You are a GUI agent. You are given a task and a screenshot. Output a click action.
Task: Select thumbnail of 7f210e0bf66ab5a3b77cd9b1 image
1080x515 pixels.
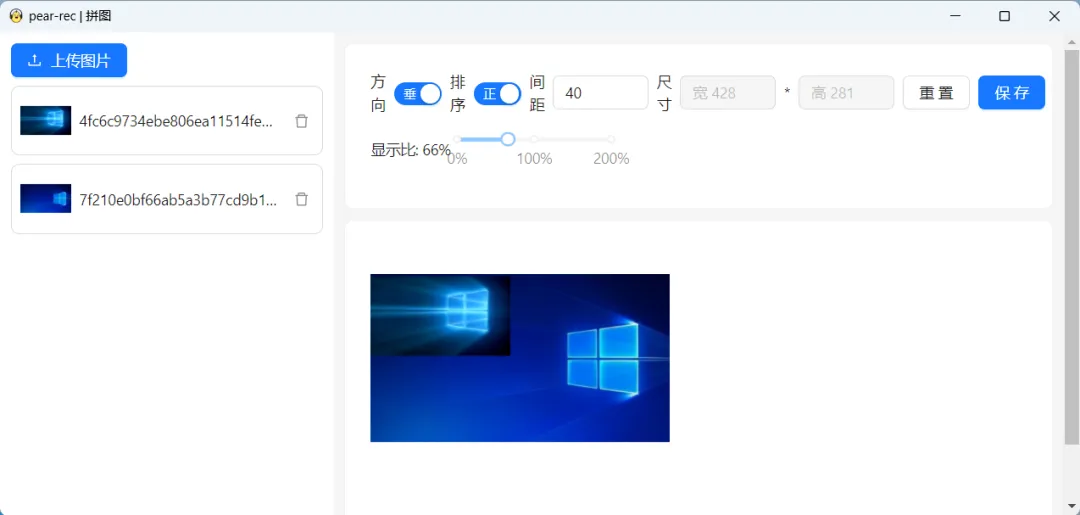coord(45,198)
